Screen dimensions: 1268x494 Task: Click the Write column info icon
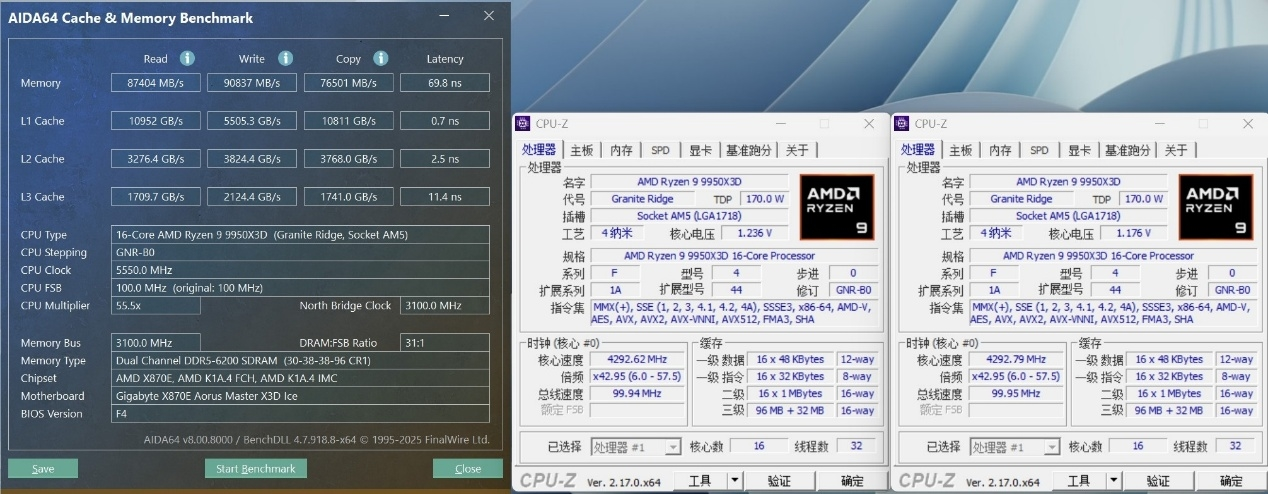click(285, 58)
